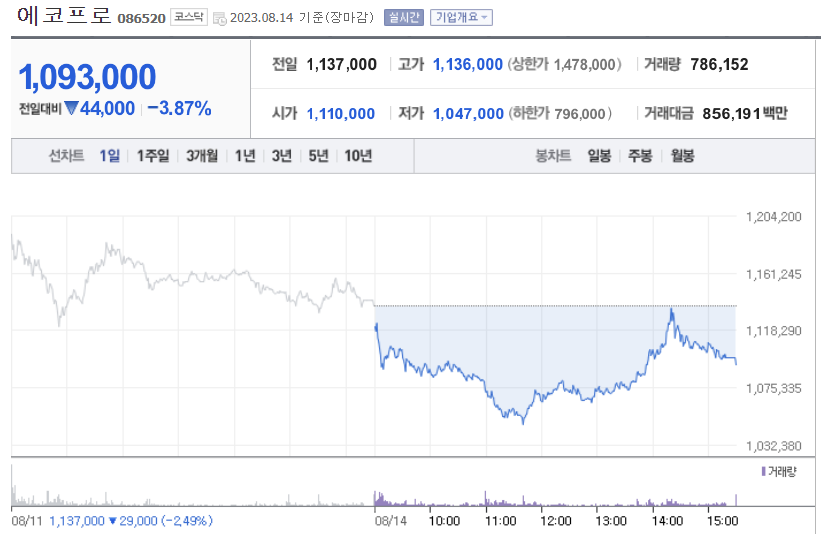Screen dimensions: 821x534
Task: Open the 일봉 daily candle chart
Action: pos(599,155)
